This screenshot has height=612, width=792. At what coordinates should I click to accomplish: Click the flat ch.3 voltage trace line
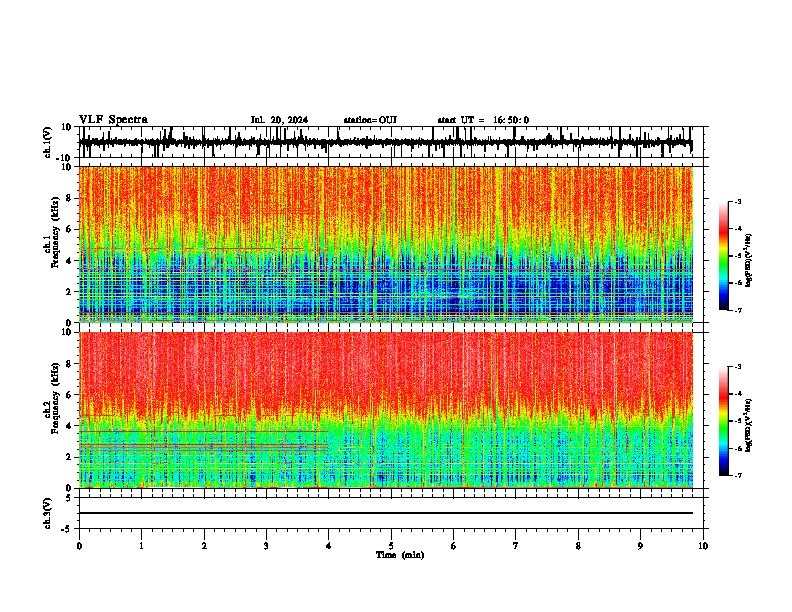click(x=386, y=513)
